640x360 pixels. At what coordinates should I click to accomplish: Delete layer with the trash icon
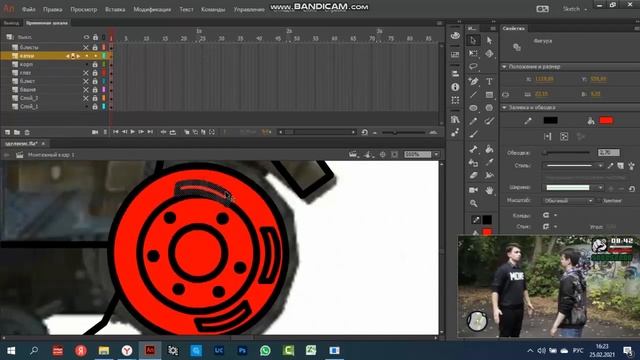(27, 132)
